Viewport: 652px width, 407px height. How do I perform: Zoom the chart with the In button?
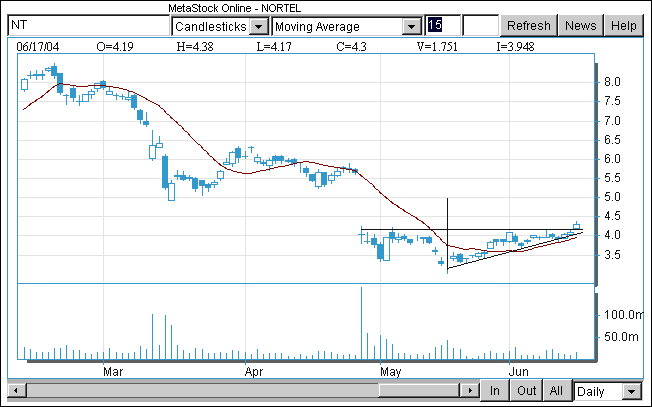coord(494,391)
